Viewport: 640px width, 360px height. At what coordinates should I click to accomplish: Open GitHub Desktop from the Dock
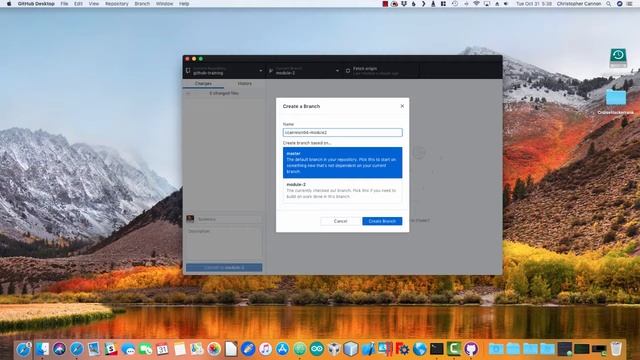coord(471,349)
